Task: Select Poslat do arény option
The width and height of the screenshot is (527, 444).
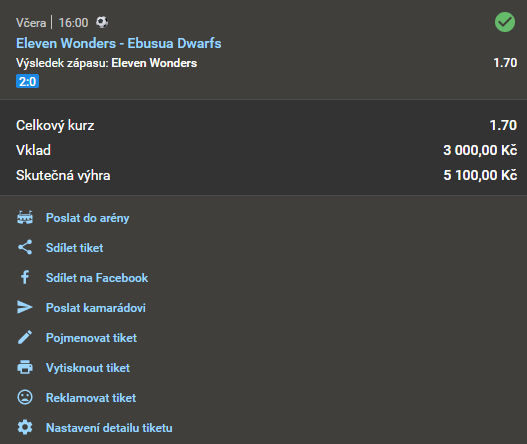Action: [x=87, y=218]
